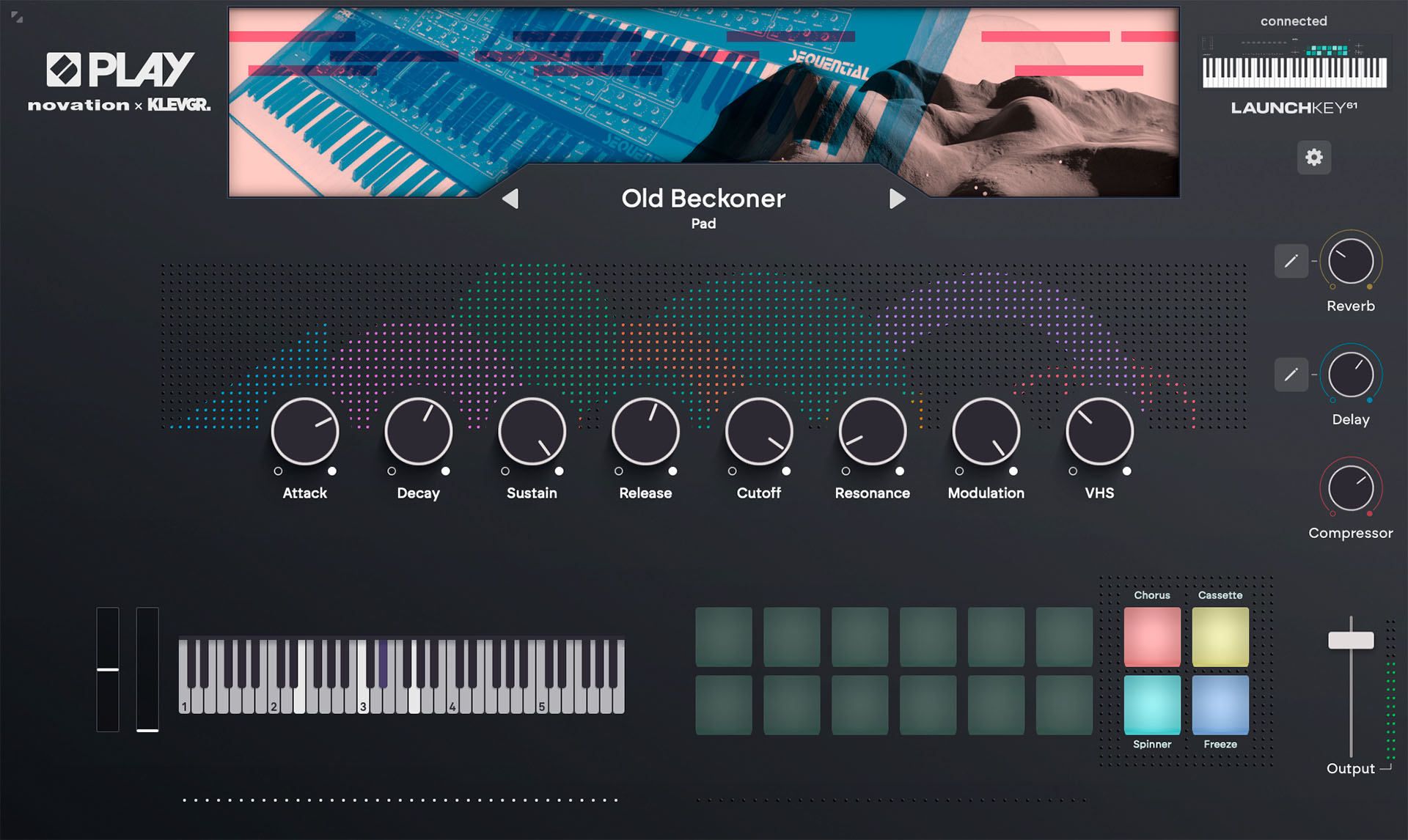Click the VHS knob

pos(1100,432)
